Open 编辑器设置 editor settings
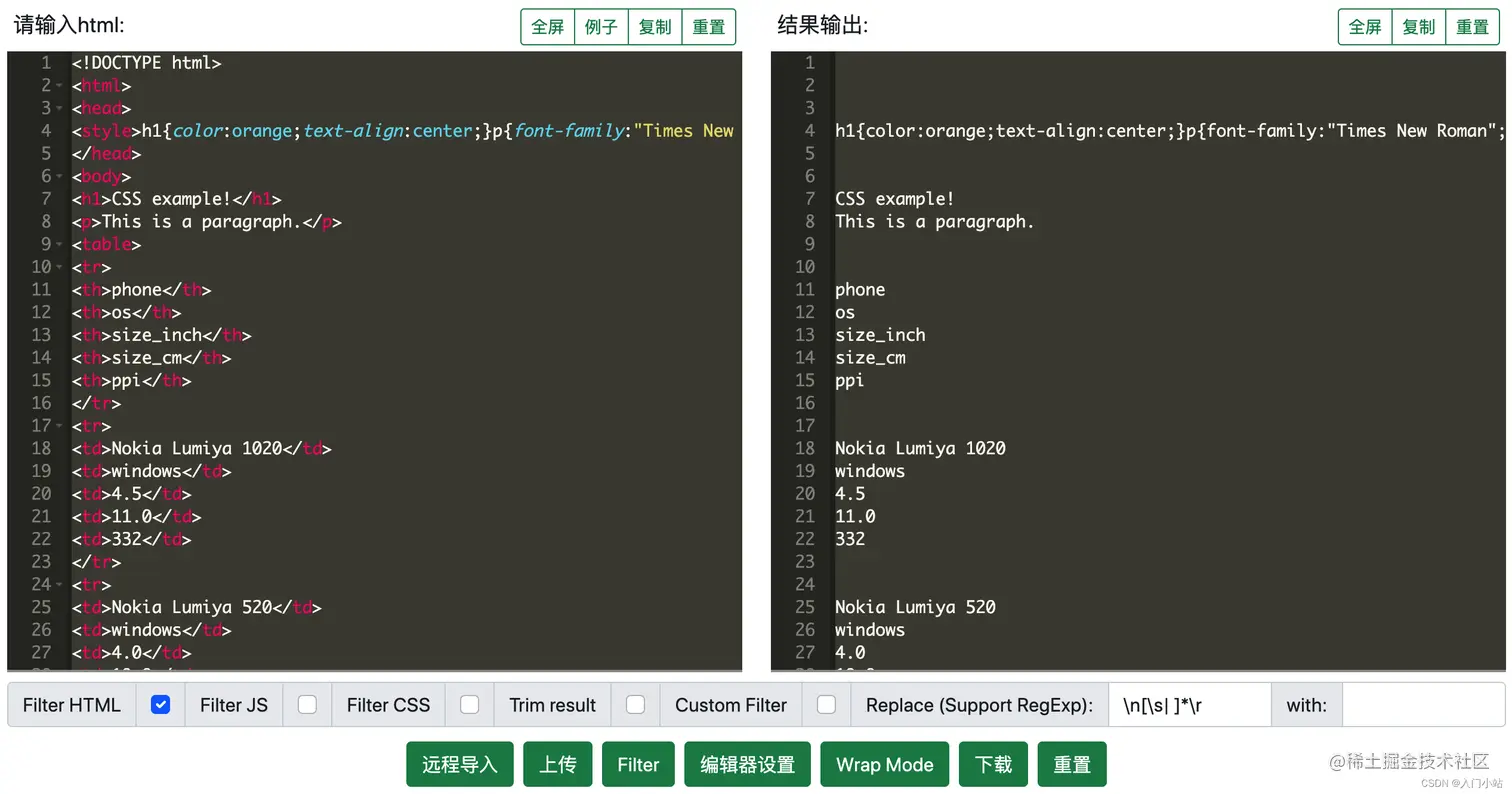Viewport: 1512px width, 794px height. pyautogui.click(x=748, y=765)
